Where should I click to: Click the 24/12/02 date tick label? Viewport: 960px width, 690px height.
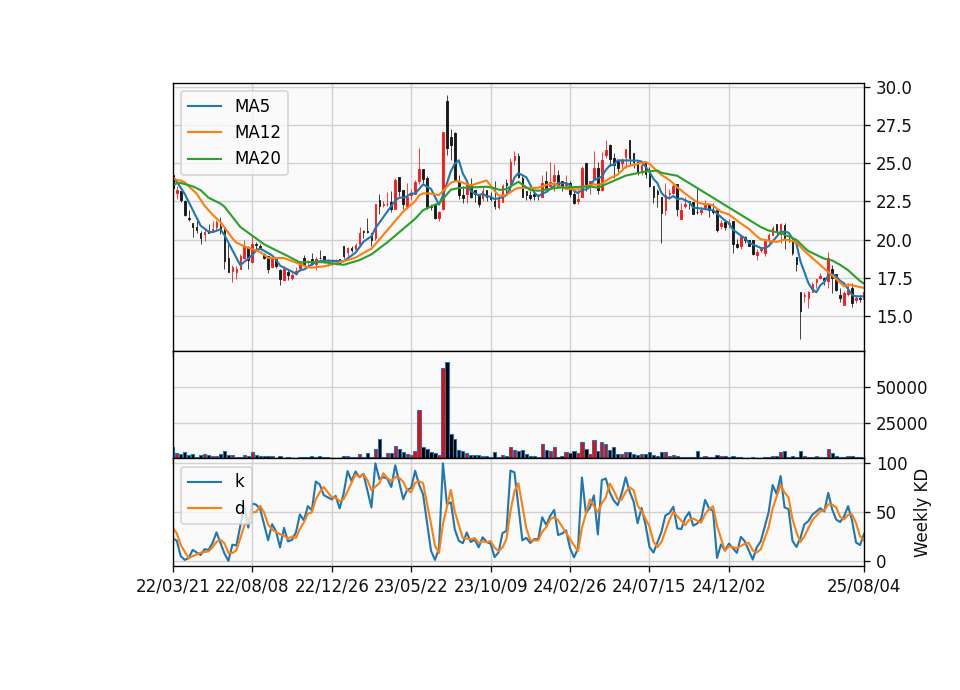(729, 586)
